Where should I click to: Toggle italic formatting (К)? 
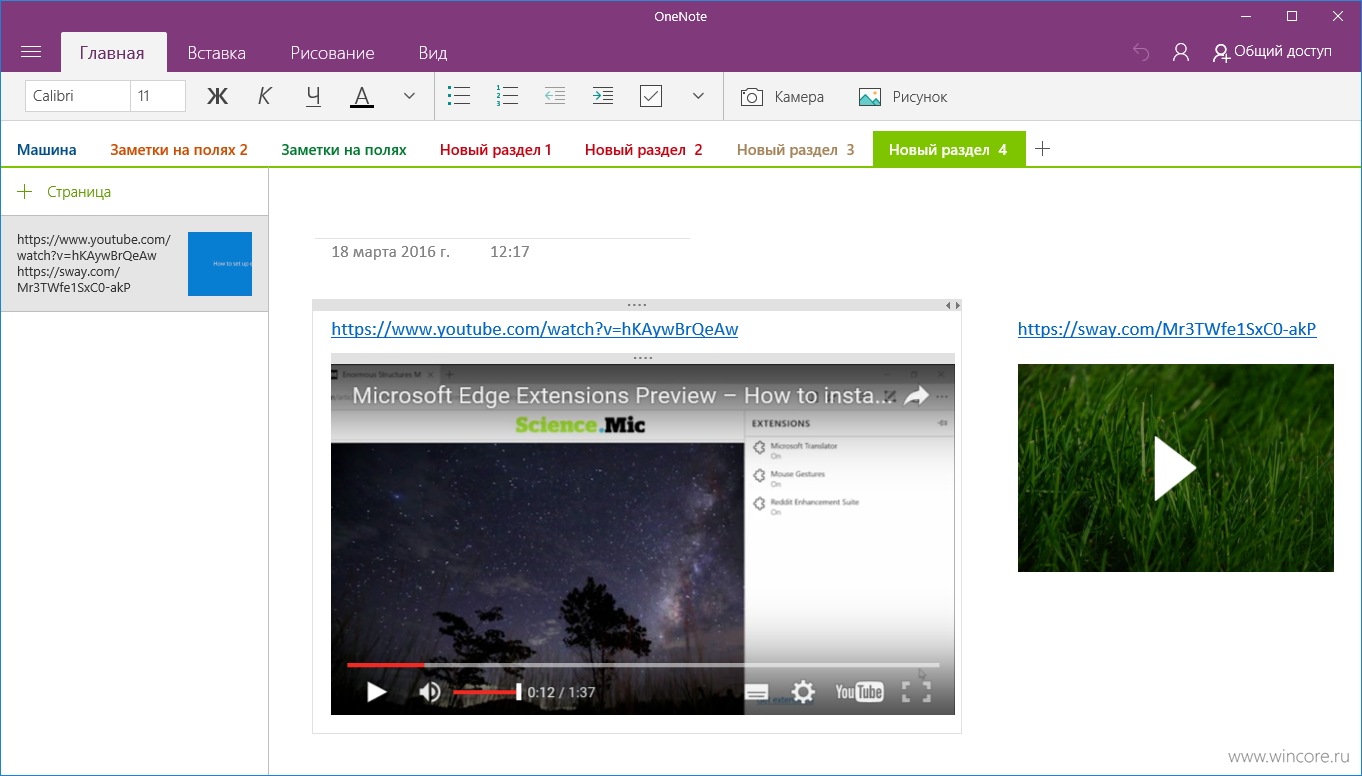(x=265, y=96)
